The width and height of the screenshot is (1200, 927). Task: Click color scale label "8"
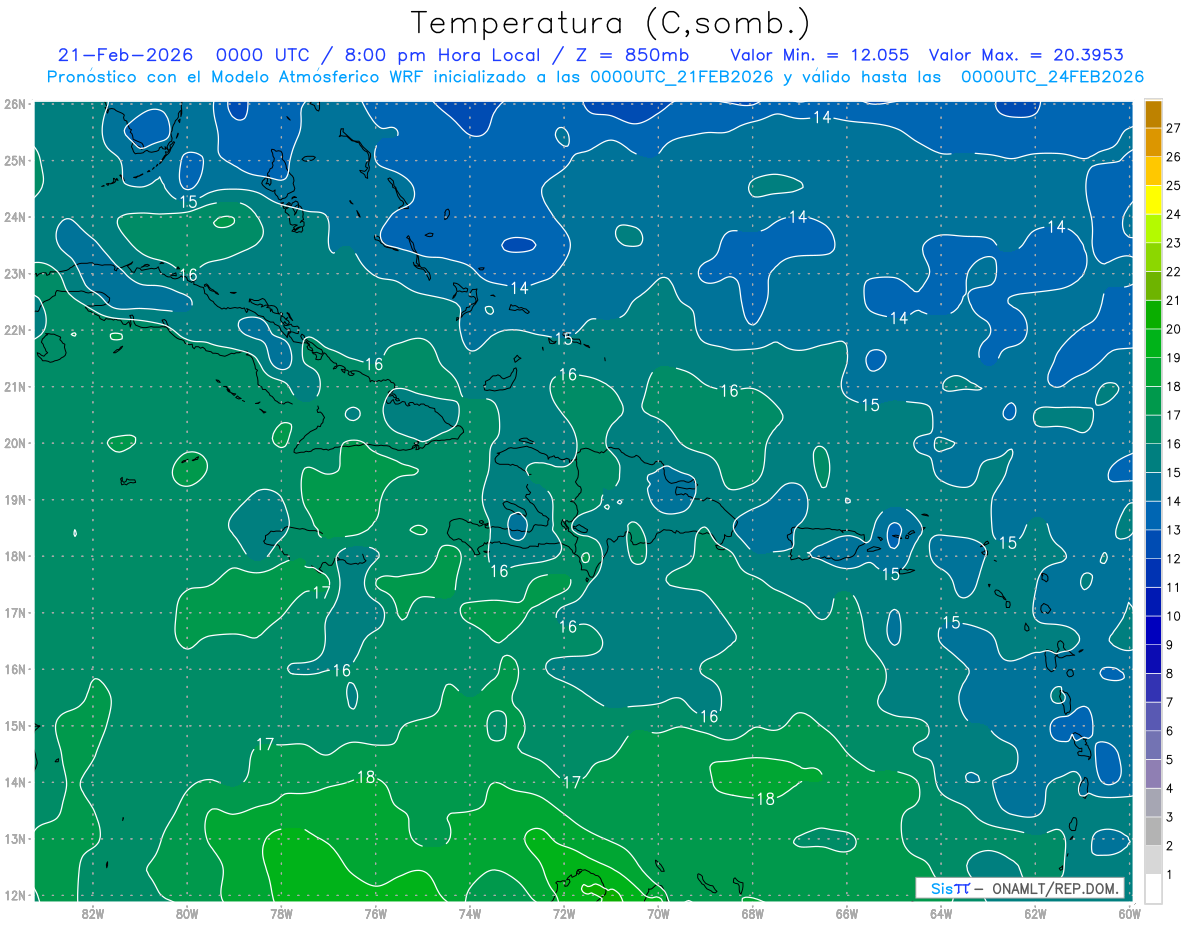click(x=1170, y=673)
